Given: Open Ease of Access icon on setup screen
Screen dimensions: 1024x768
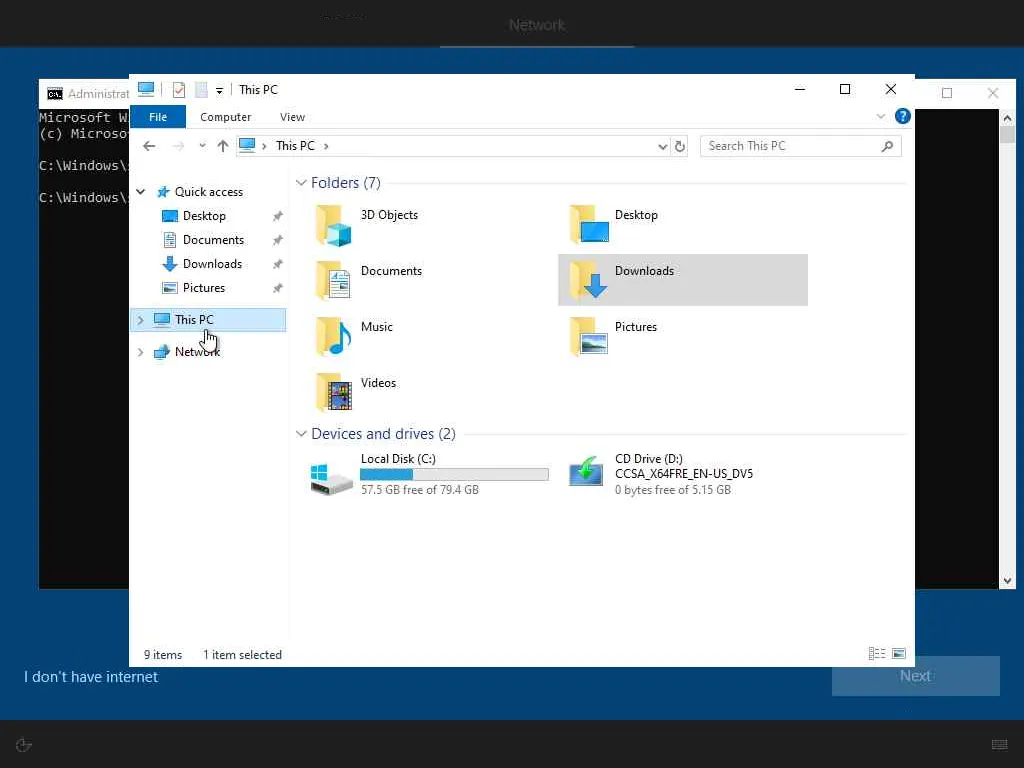Looking at the screenshot, I should (24, 745).
